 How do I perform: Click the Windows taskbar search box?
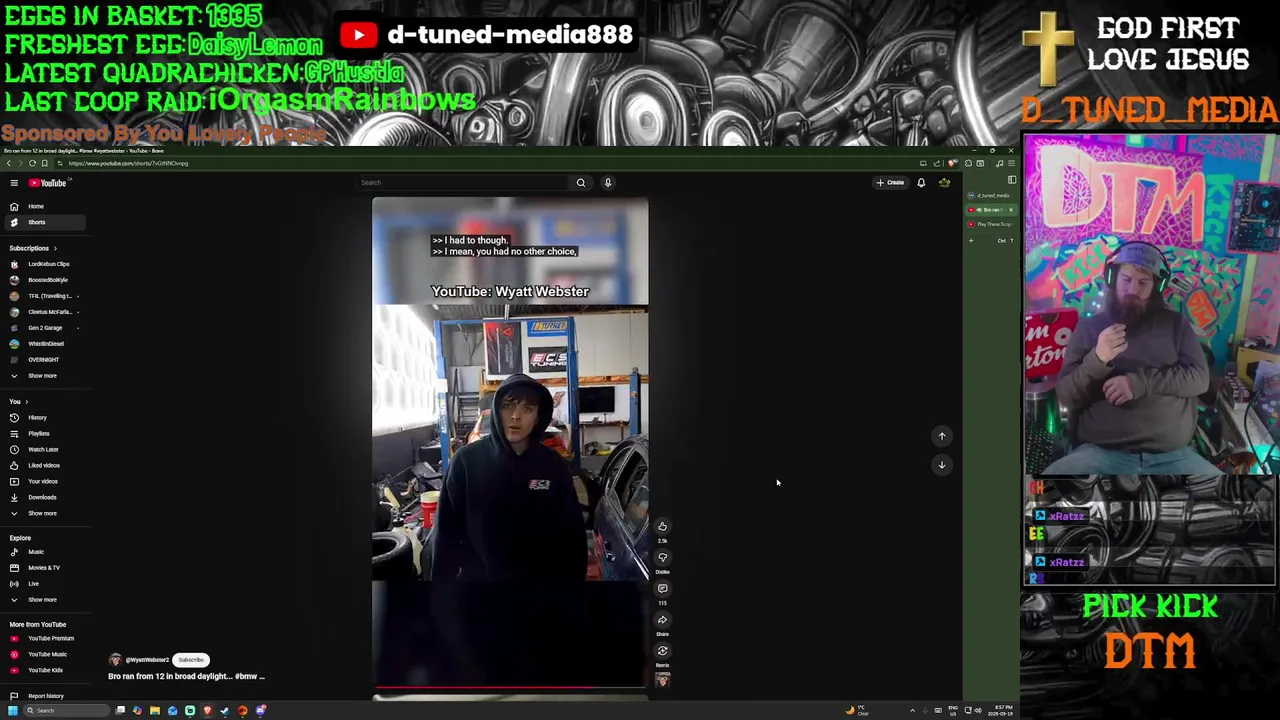click(66, 711)
